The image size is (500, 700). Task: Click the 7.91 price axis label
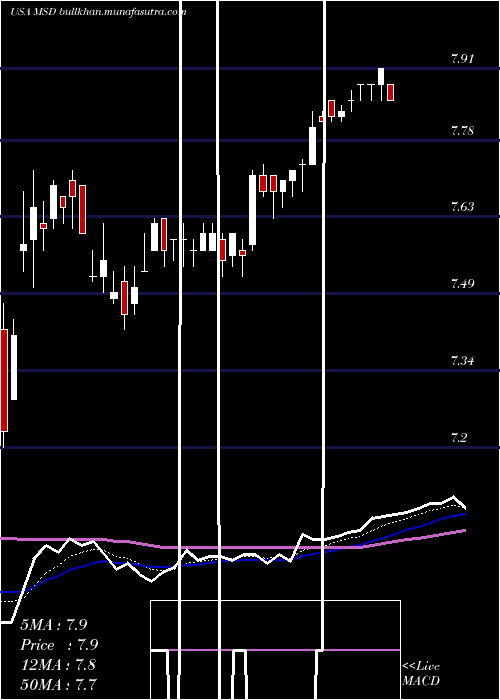point(462,58)
